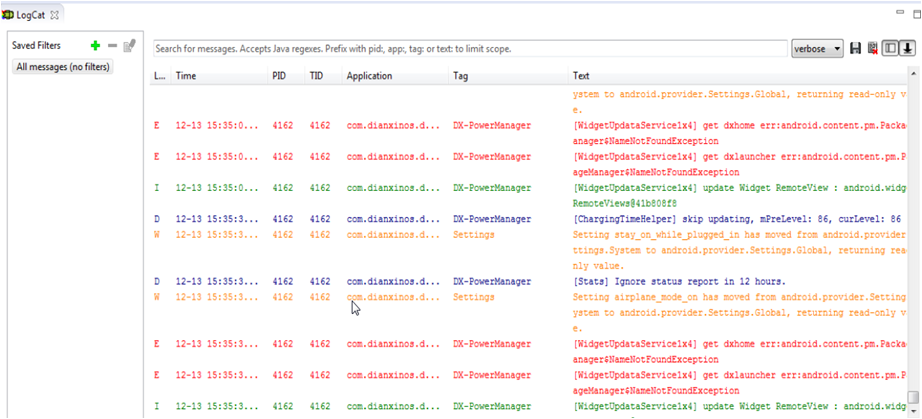Select the airplane_mode_on warning text
The width and height of the screenshot is (922, 419).
740,313
